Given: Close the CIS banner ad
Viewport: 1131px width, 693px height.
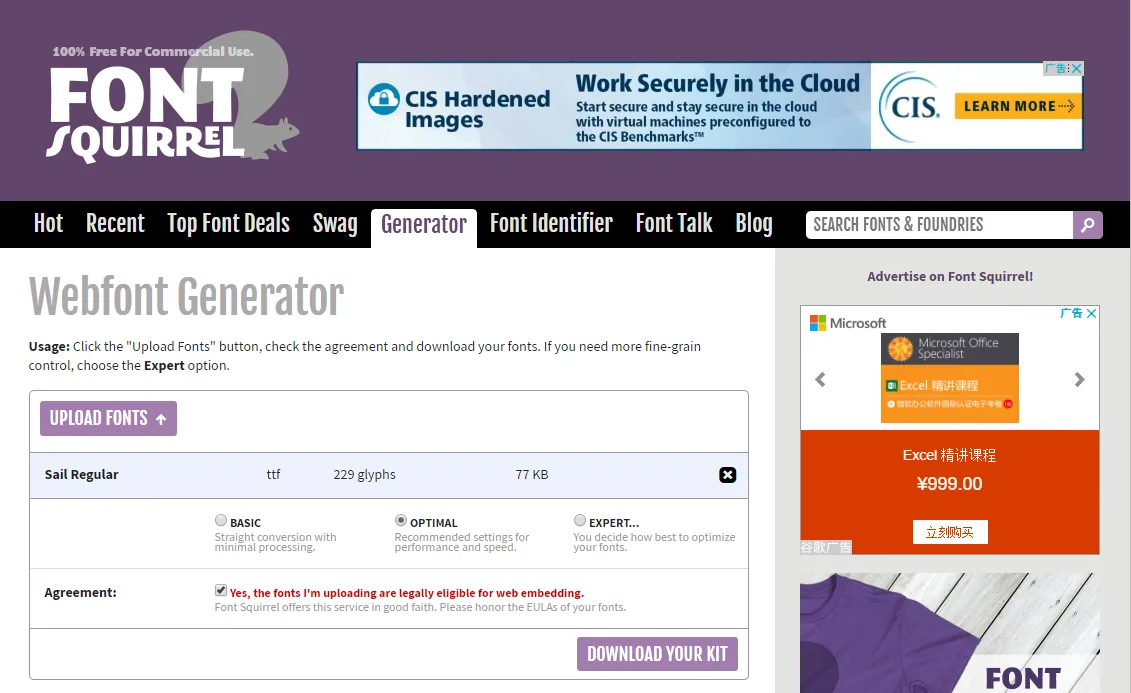Looking at the screenshot, I should 1076,69.
